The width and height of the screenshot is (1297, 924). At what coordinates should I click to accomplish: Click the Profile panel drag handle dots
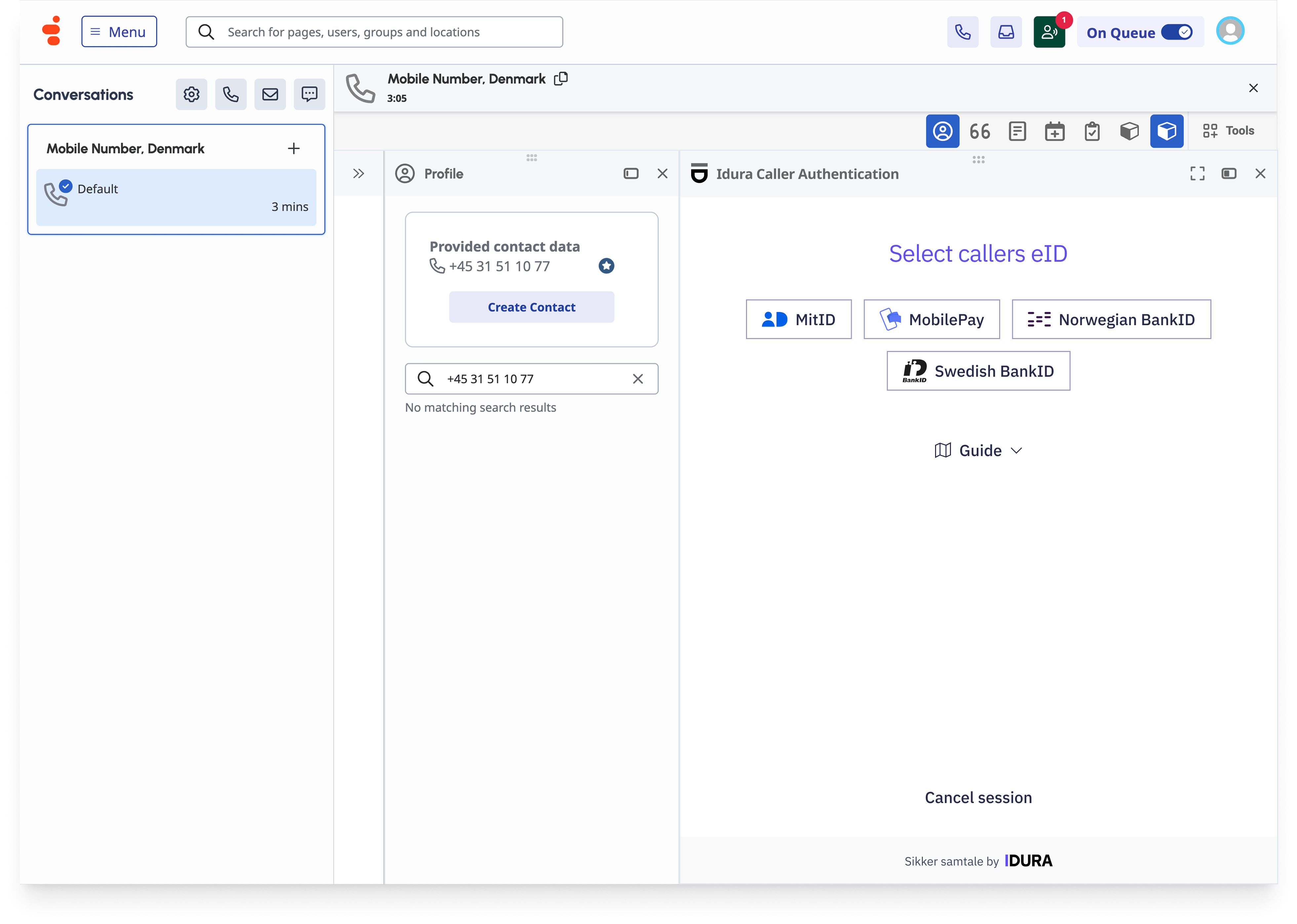pyautogui.click(x=531, y=158)
